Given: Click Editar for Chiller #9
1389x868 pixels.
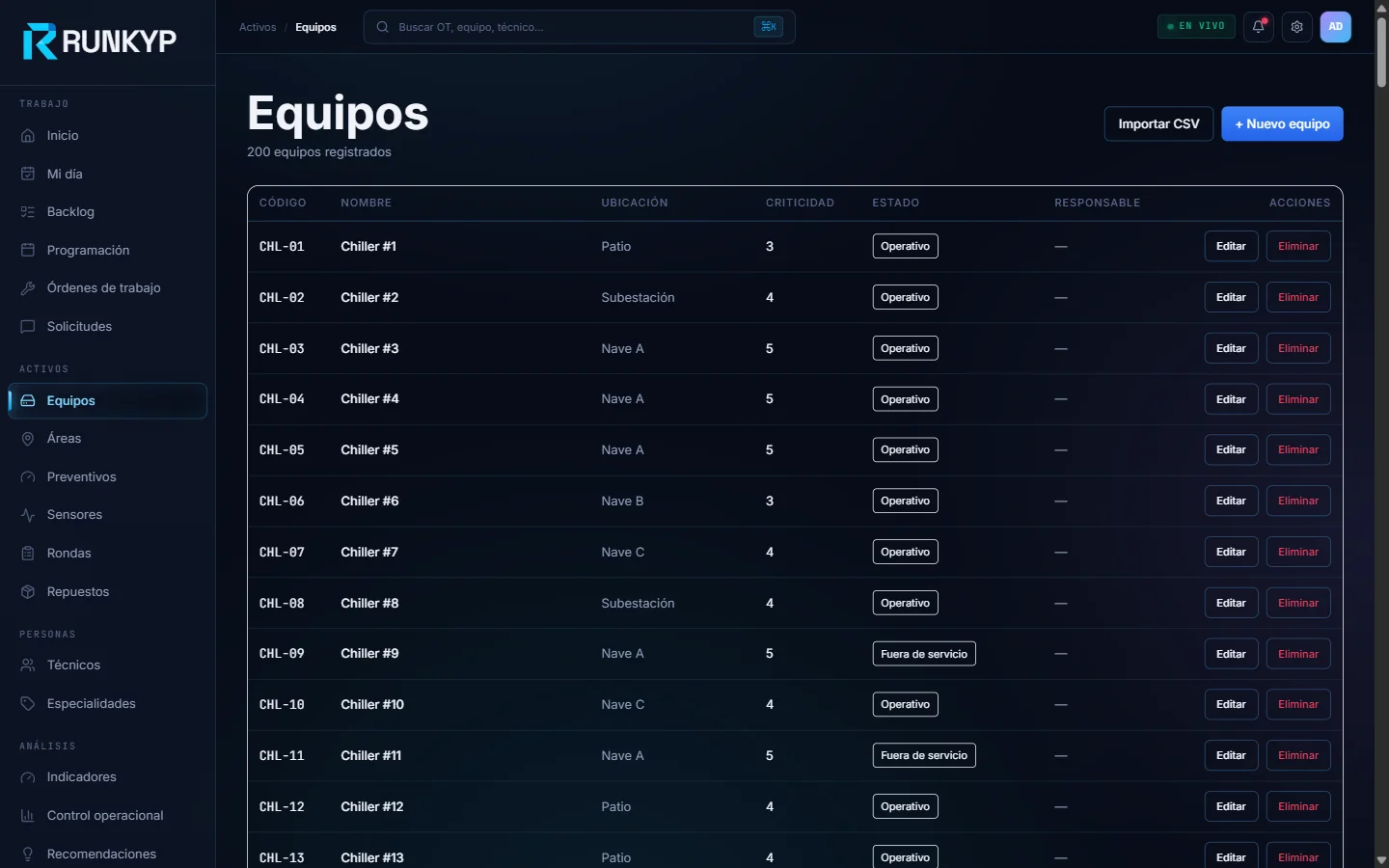Looking at the screenshot, I should coord(1231,654).
